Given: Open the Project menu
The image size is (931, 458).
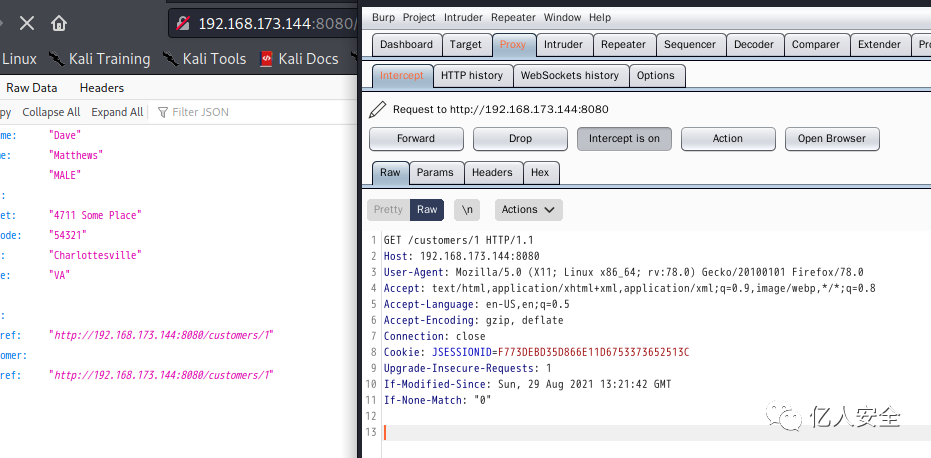Looking at the screenshot, I should tap(419, 18).
